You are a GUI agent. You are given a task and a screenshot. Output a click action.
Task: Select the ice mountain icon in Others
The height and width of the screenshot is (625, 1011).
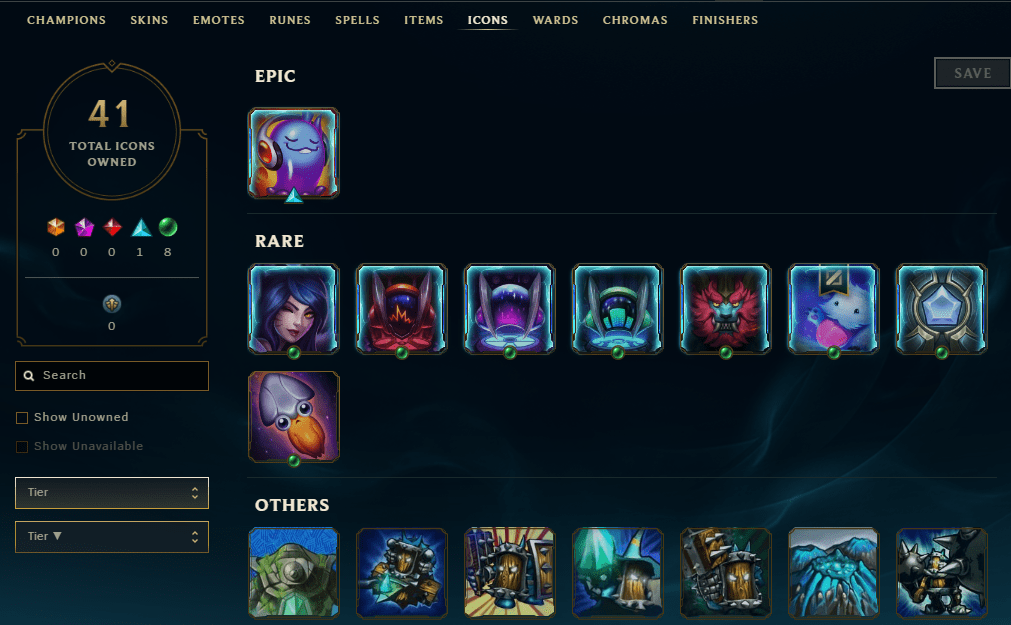pos(834,573)
